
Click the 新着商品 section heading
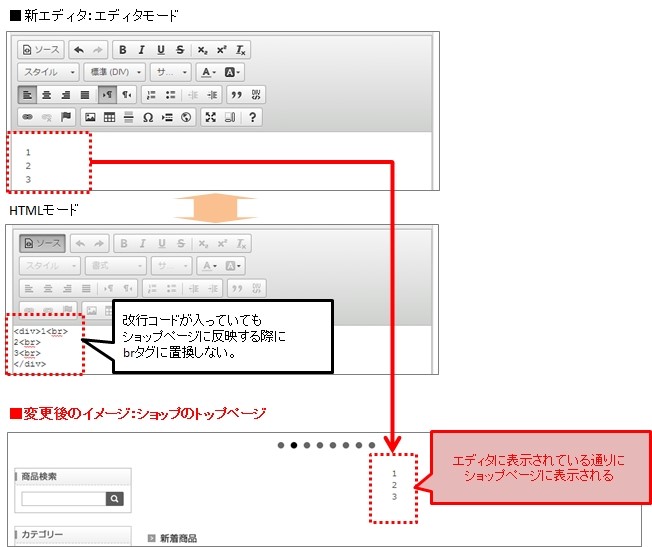[x=179, y=539]
